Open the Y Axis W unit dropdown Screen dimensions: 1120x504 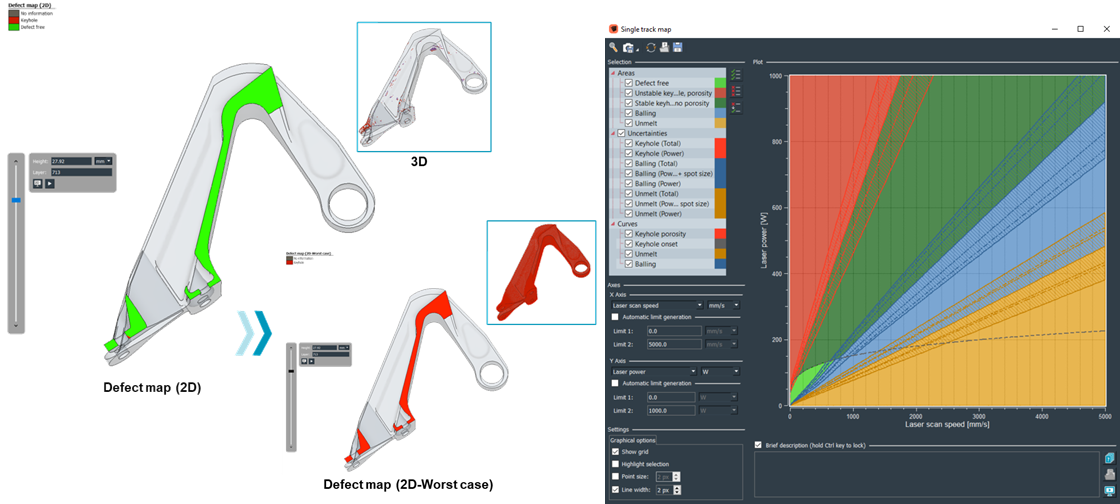tap(720, 371)
